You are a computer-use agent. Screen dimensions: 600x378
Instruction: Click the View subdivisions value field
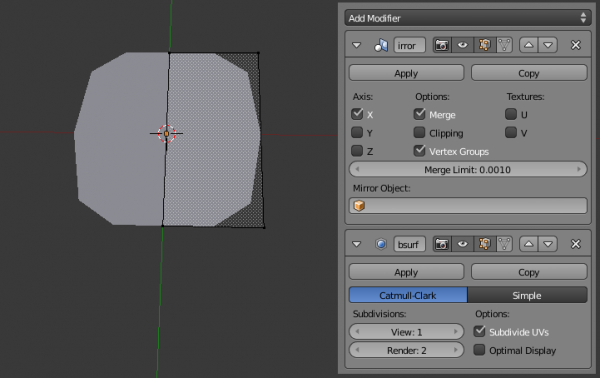point(406,332)
